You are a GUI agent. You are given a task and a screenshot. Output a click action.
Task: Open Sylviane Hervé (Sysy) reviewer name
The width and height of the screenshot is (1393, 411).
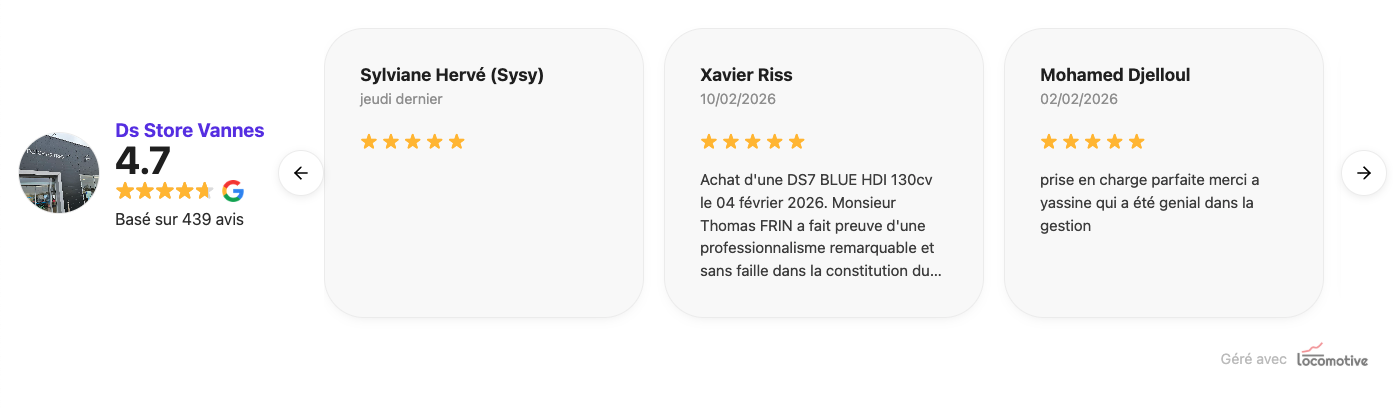(452, 75)
